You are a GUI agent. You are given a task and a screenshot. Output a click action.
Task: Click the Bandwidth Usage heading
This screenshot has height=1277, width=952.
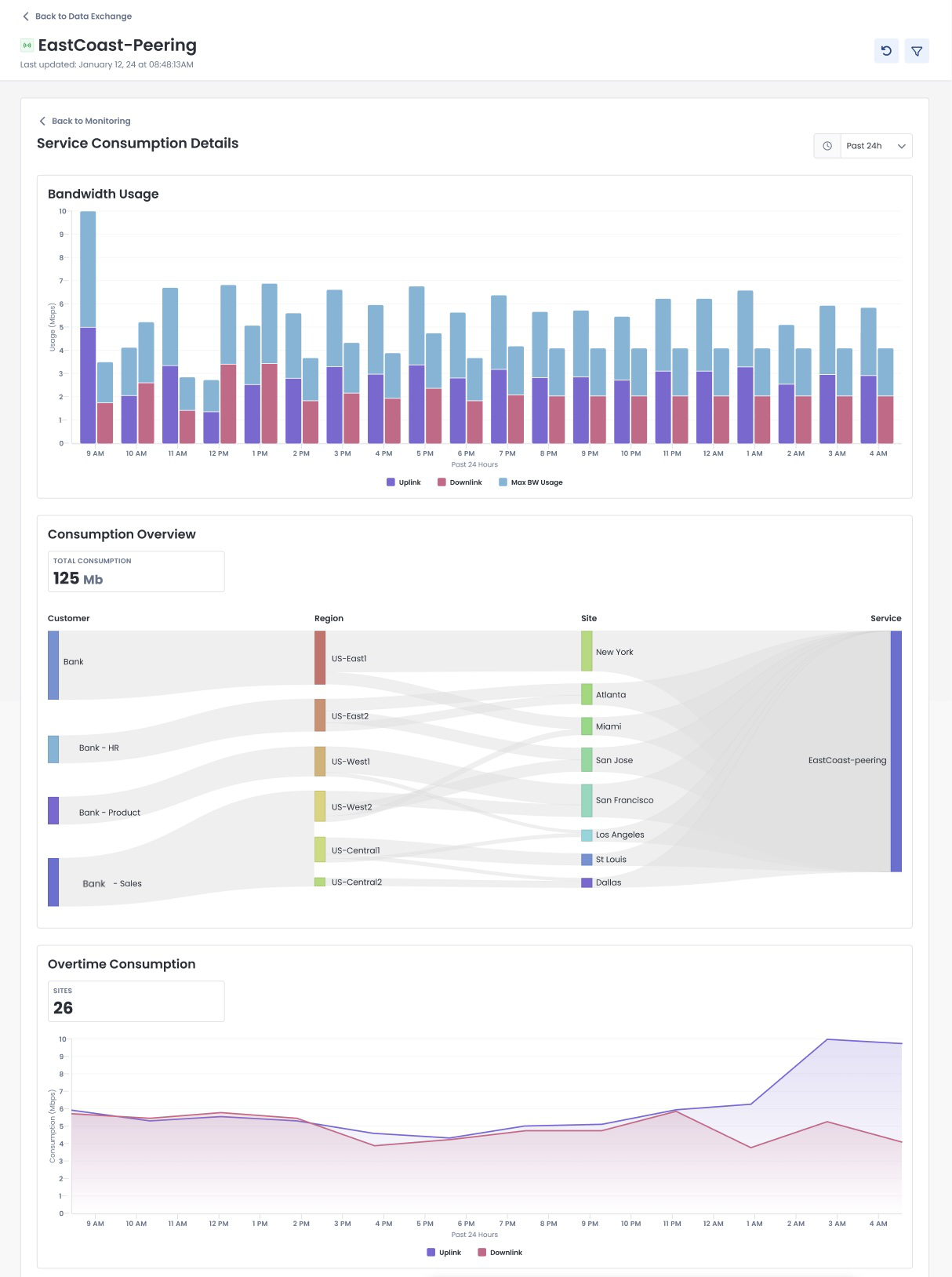tap(104, 194)
